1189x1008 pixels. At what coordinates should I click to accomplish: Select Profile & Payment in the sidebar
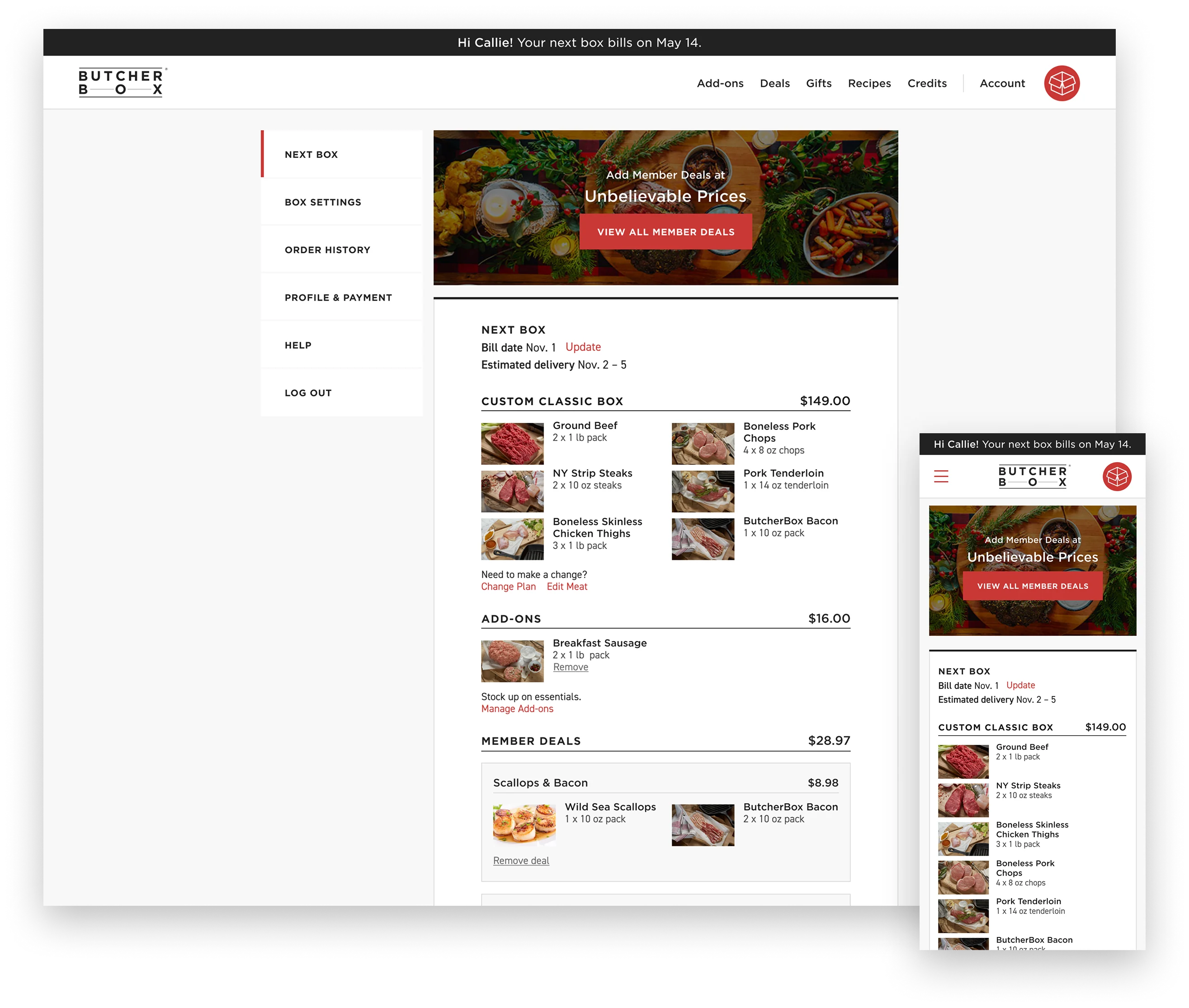(341, 297)
